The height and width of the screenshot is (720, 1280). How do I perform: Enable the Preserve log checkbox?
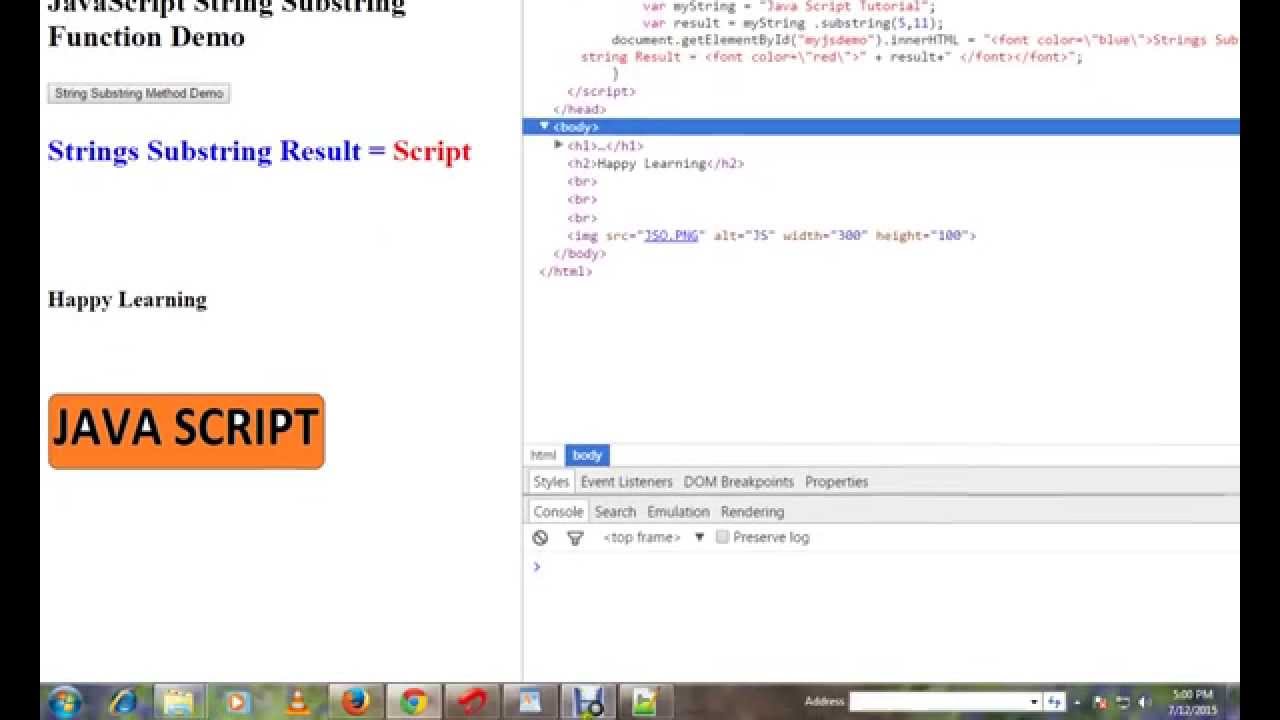point(722,537)
